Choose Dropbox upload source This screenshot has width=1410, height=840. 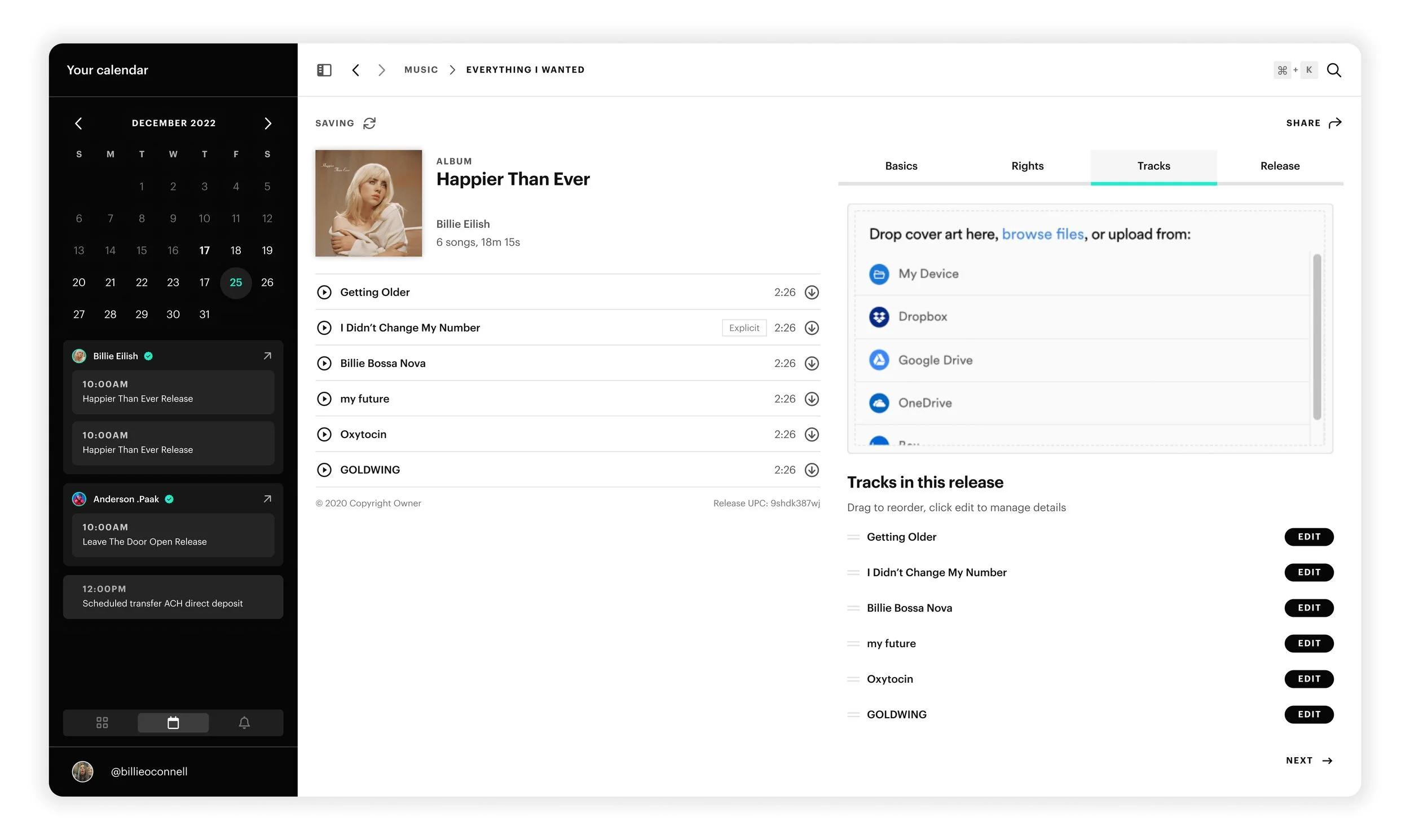point(1082,317)
